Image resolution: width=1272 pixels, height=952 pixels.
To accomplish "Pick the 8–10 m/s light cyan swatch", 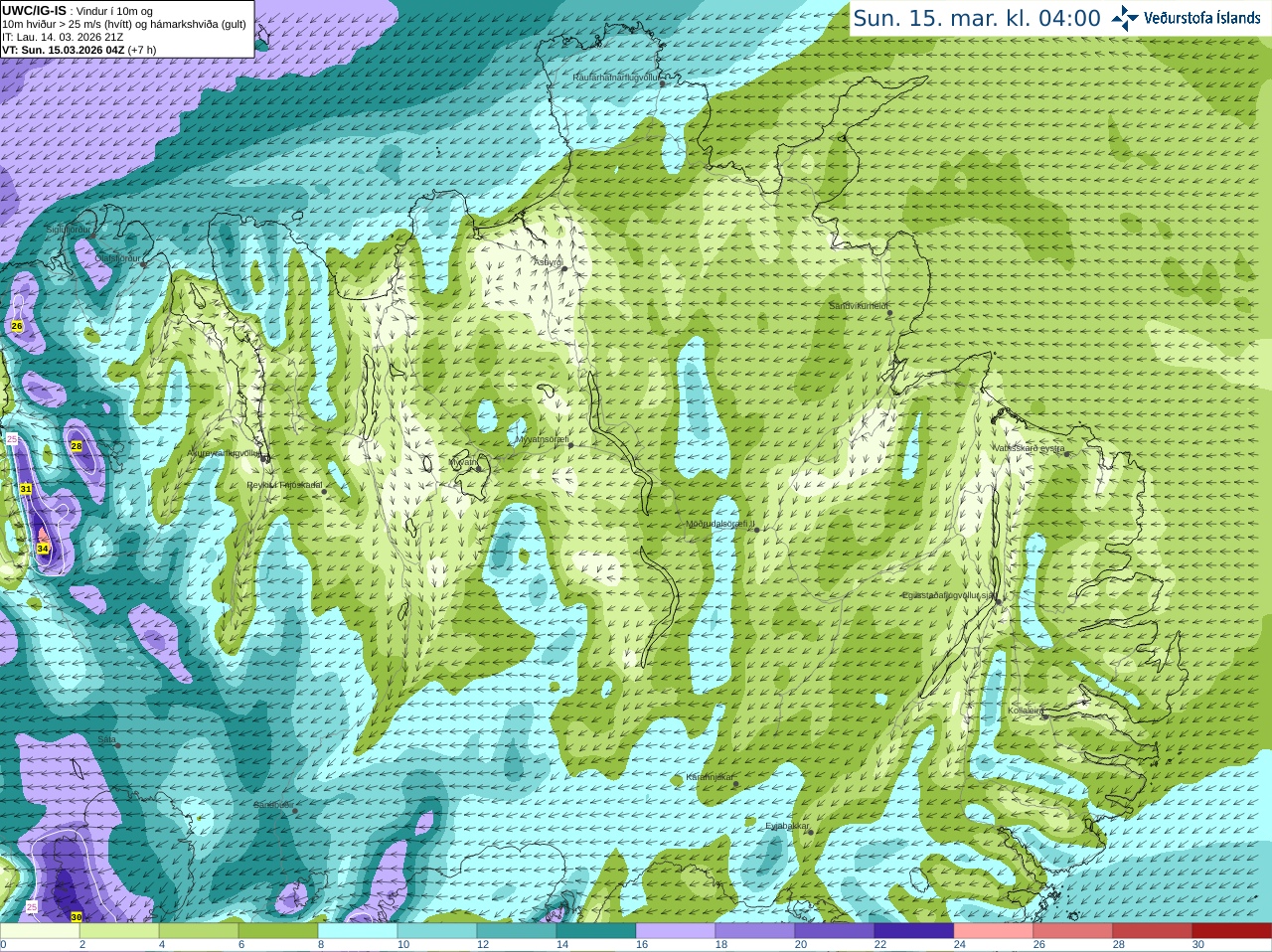I will (x=358, y=931).
